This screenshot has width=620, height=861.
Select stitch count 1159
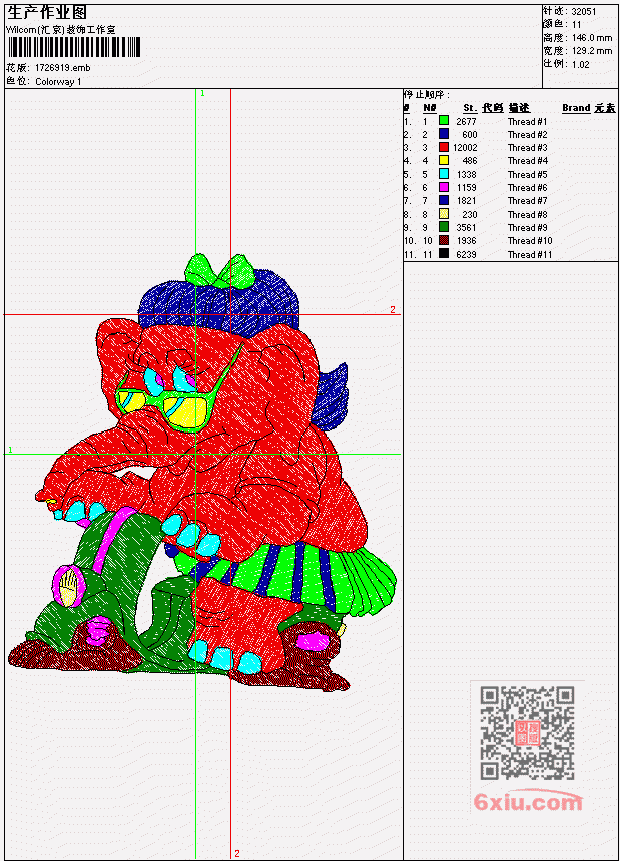click(x=466, y=188)
